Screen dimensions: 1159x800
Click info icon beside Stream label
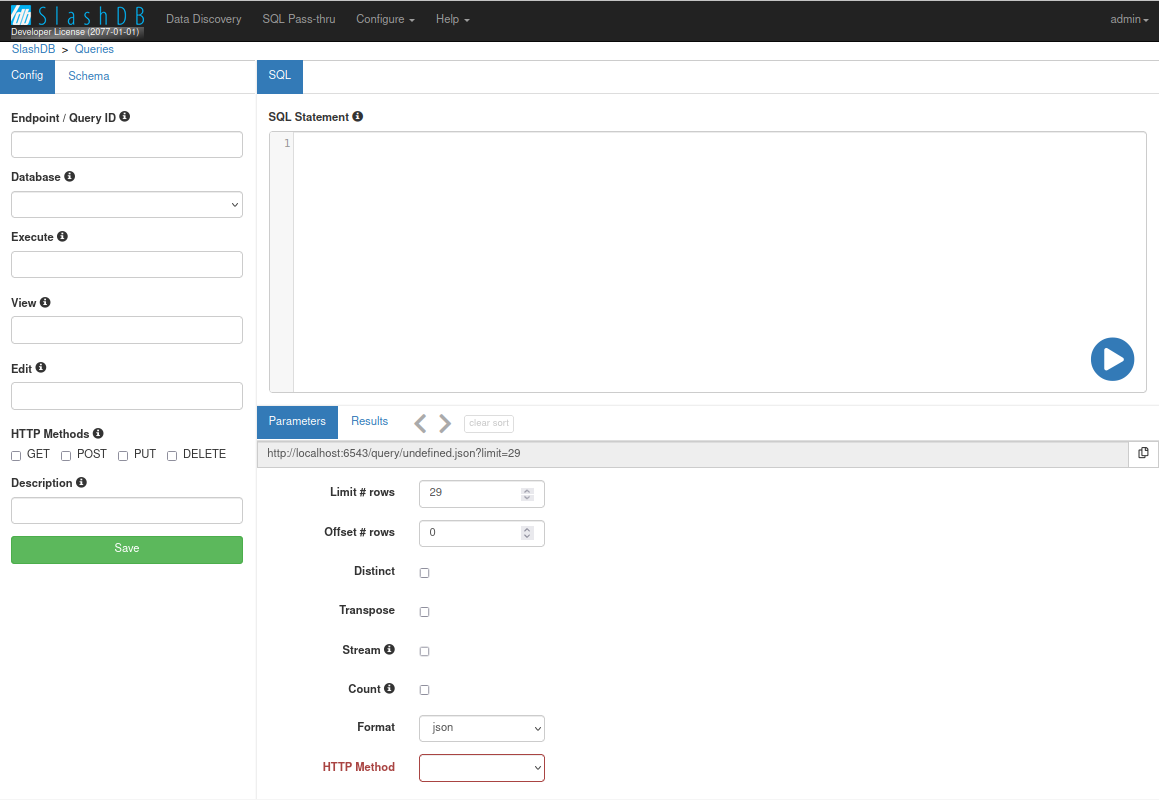pos(390,649)
